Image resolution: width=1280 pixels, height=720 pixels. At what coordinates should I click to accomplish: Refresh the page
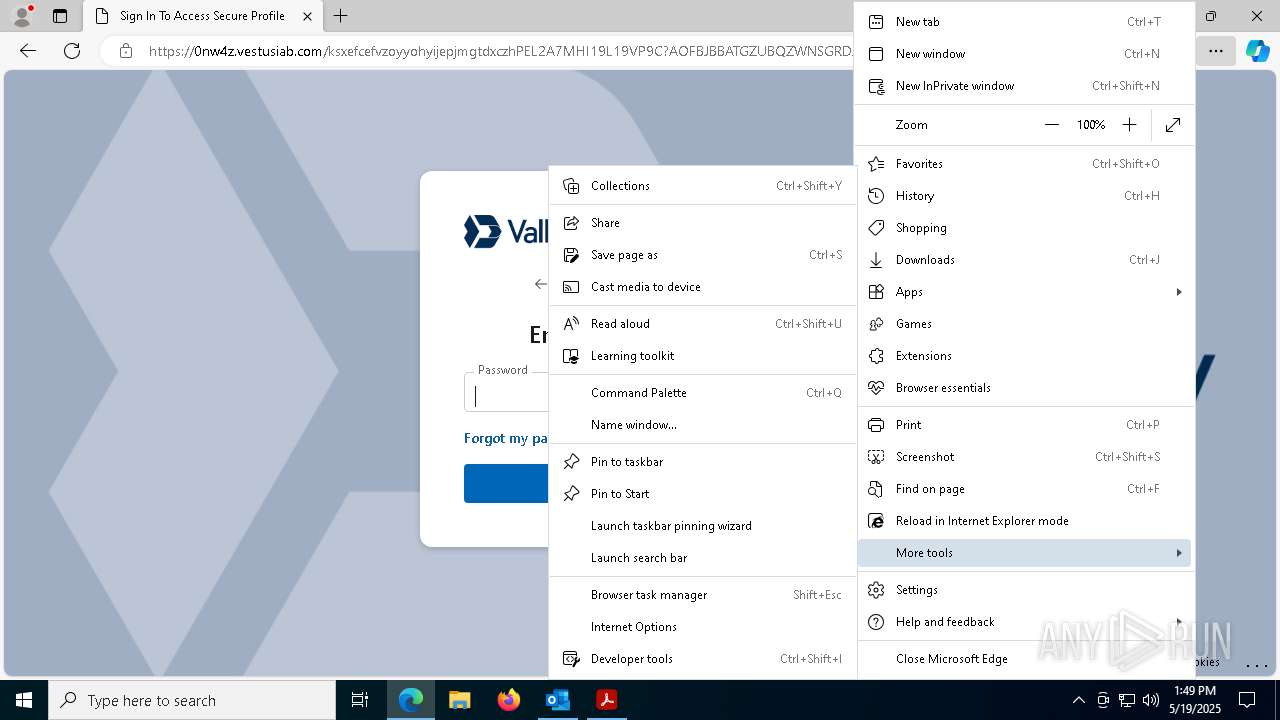coord(72,51)
